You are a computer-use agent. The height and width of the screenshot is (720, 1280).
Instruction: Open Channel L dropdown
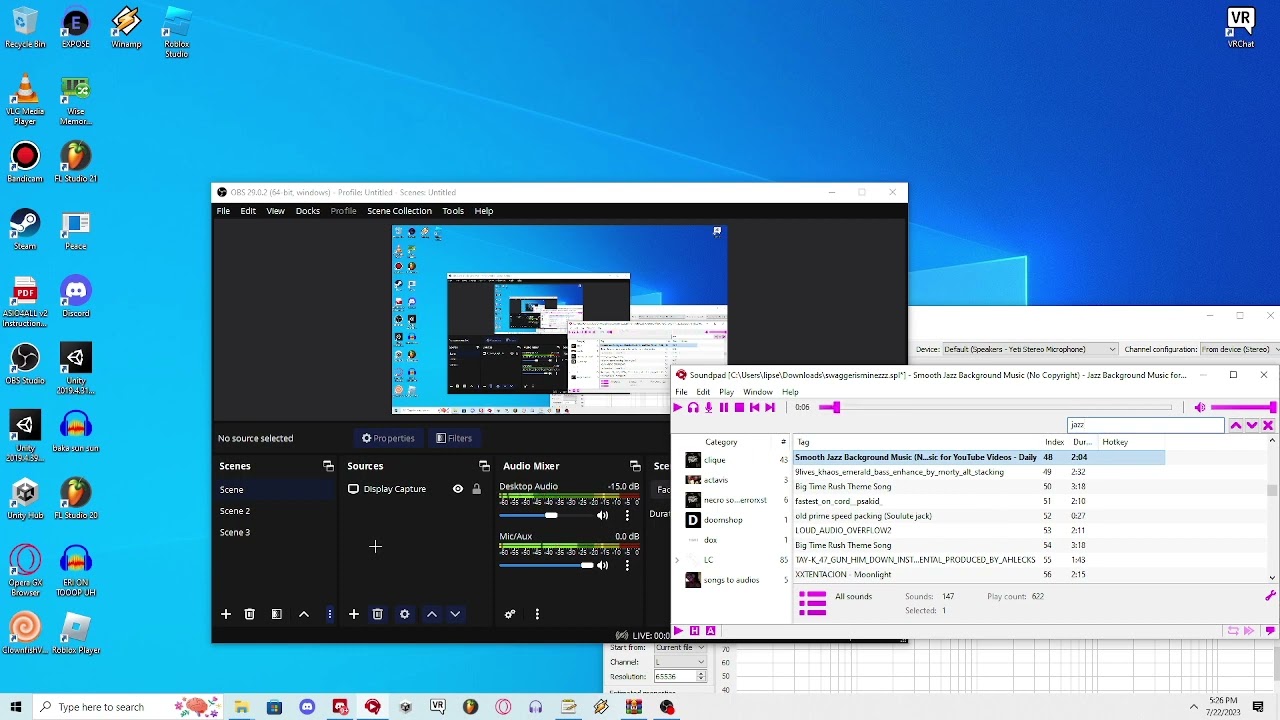coord(680,662)
